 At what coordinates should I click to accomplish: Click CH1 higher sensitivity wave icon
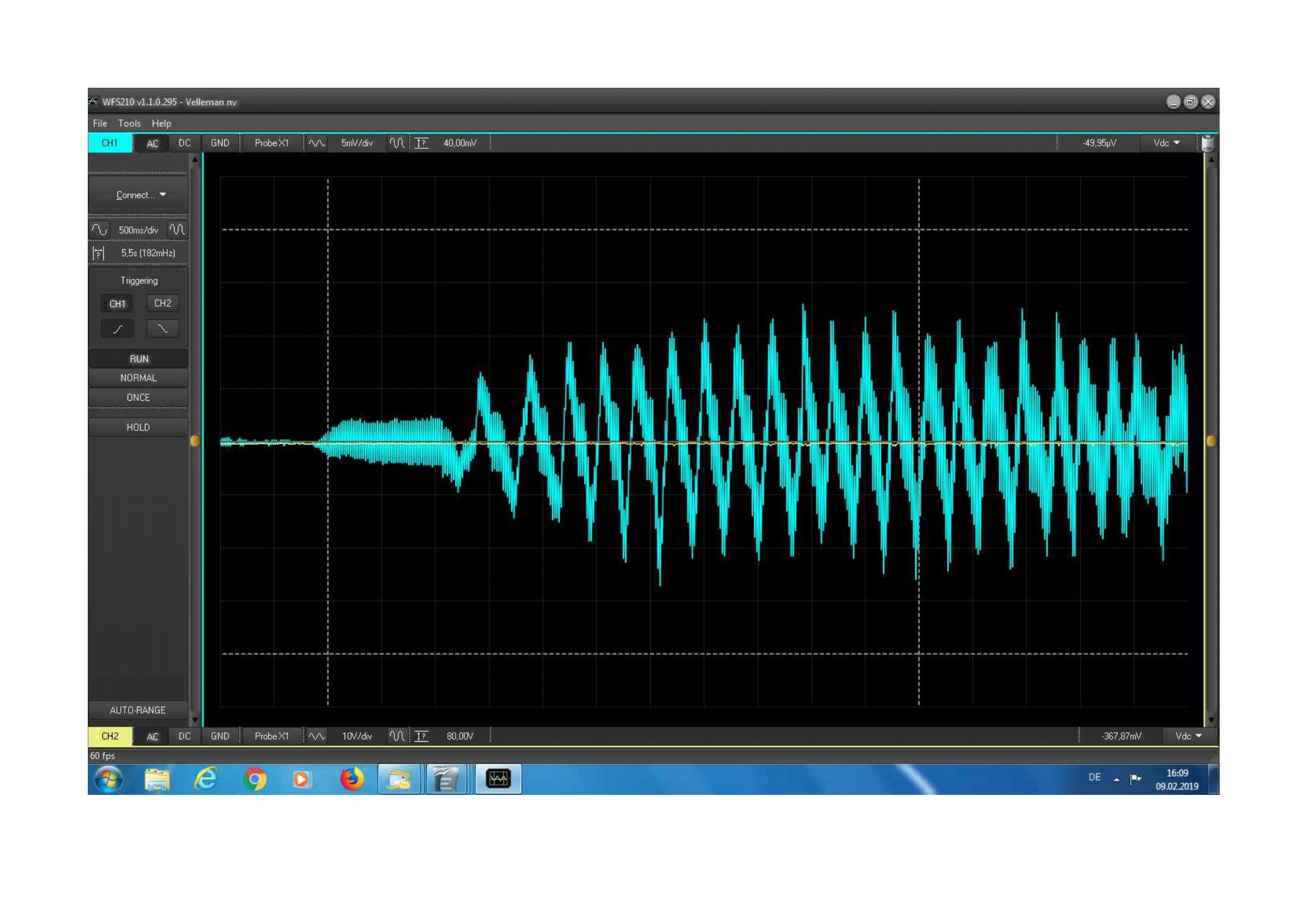[x=397, y=143]
